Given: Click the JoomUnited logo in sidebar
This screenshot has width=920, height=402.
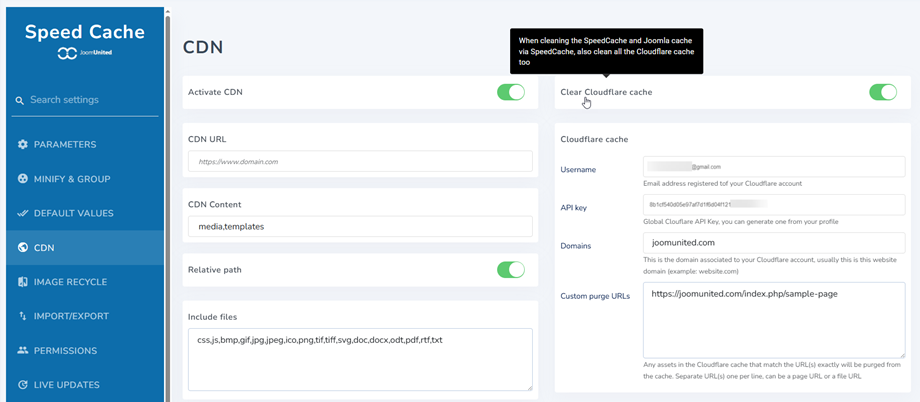Looking at the screenshot, I should point(84,53).
